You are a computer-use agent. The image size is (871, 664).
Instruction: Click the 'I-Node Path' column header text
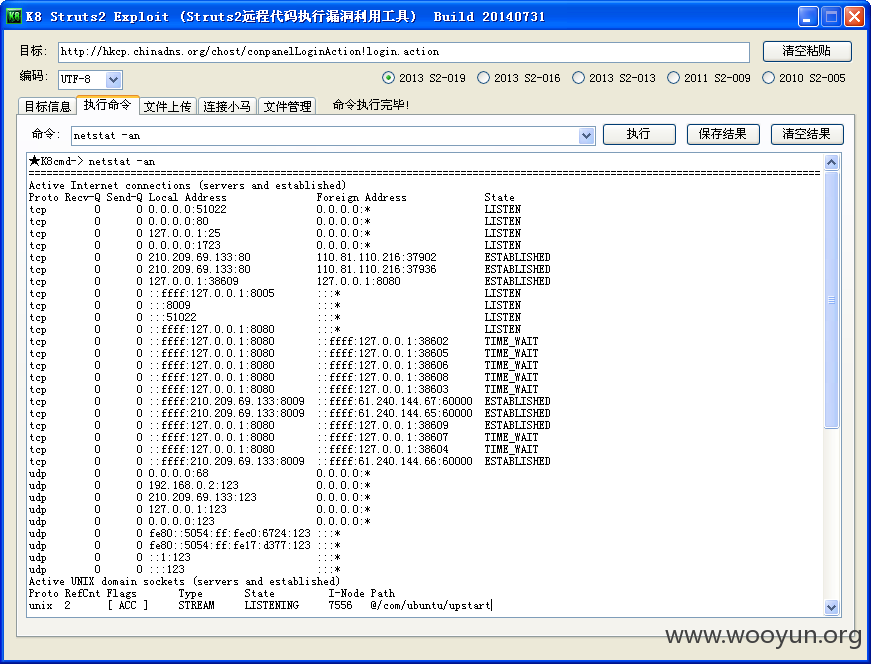[x=362, y=593]
